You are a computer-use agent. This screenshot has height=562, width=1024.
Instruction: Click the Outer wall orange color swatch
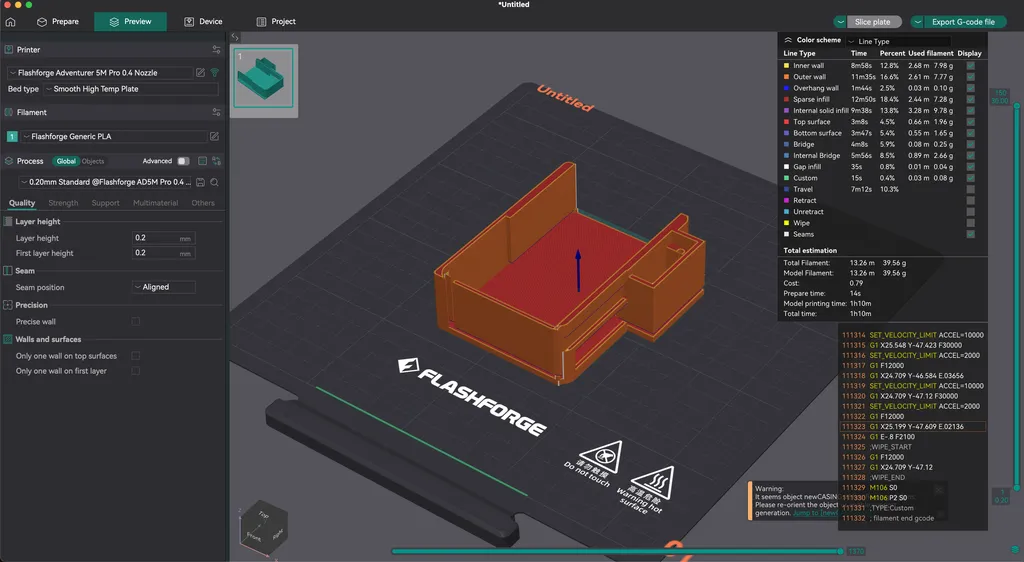(x=786, y=77)
